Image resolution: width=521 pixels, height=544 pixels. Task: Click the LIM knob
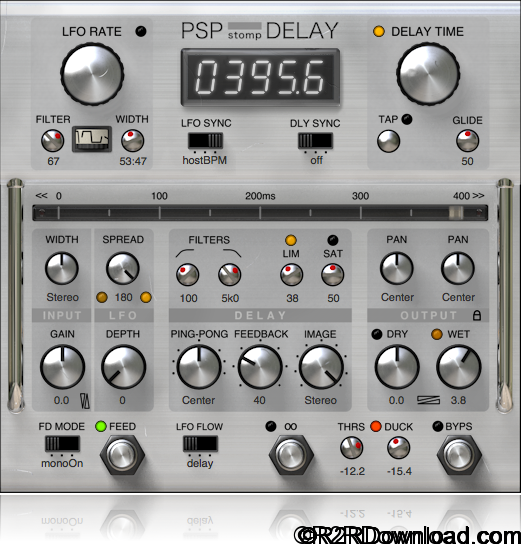click(291, 274)
